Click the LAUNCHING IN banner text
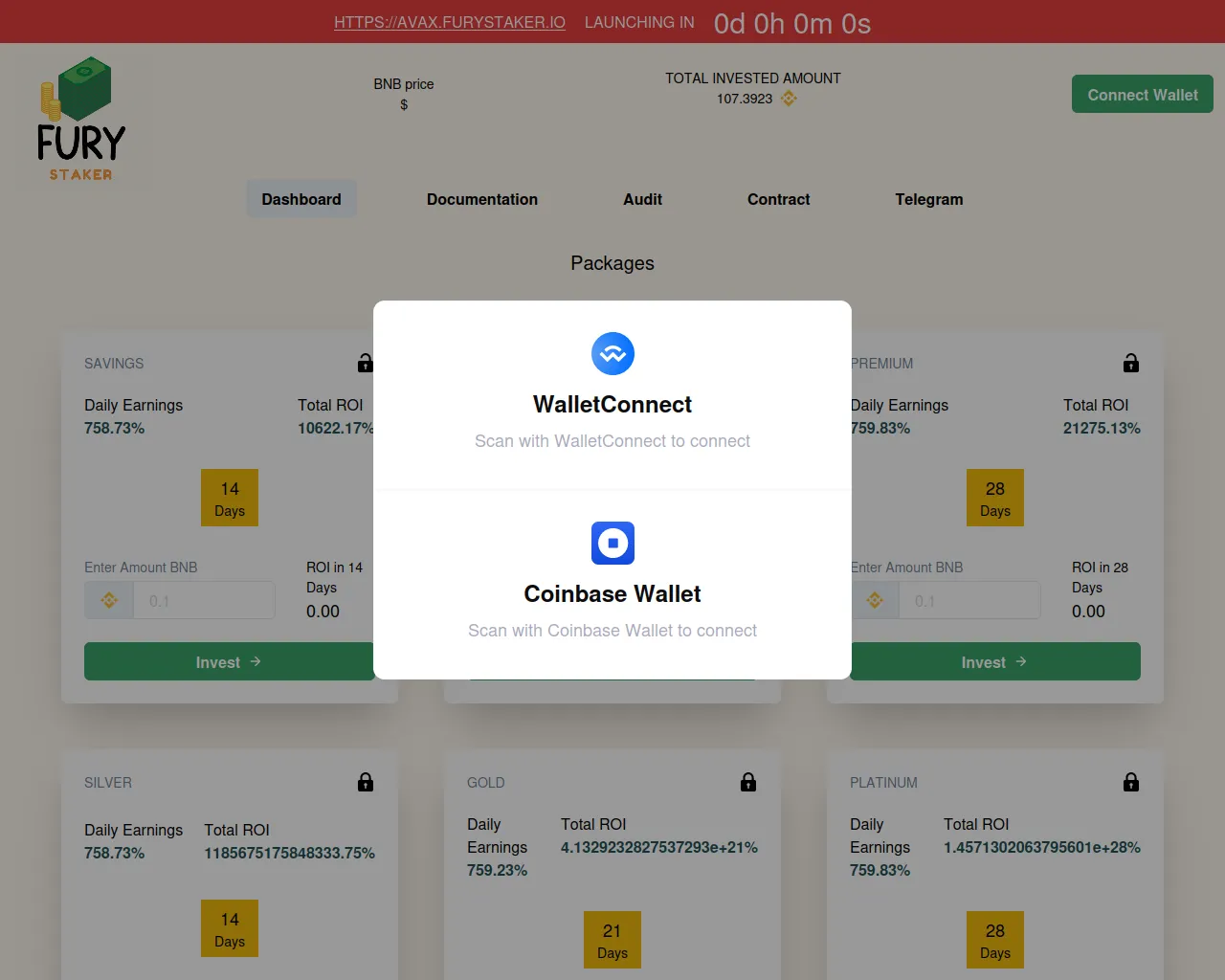Viewport: 1225px width, 980px height. coord(639,22)
